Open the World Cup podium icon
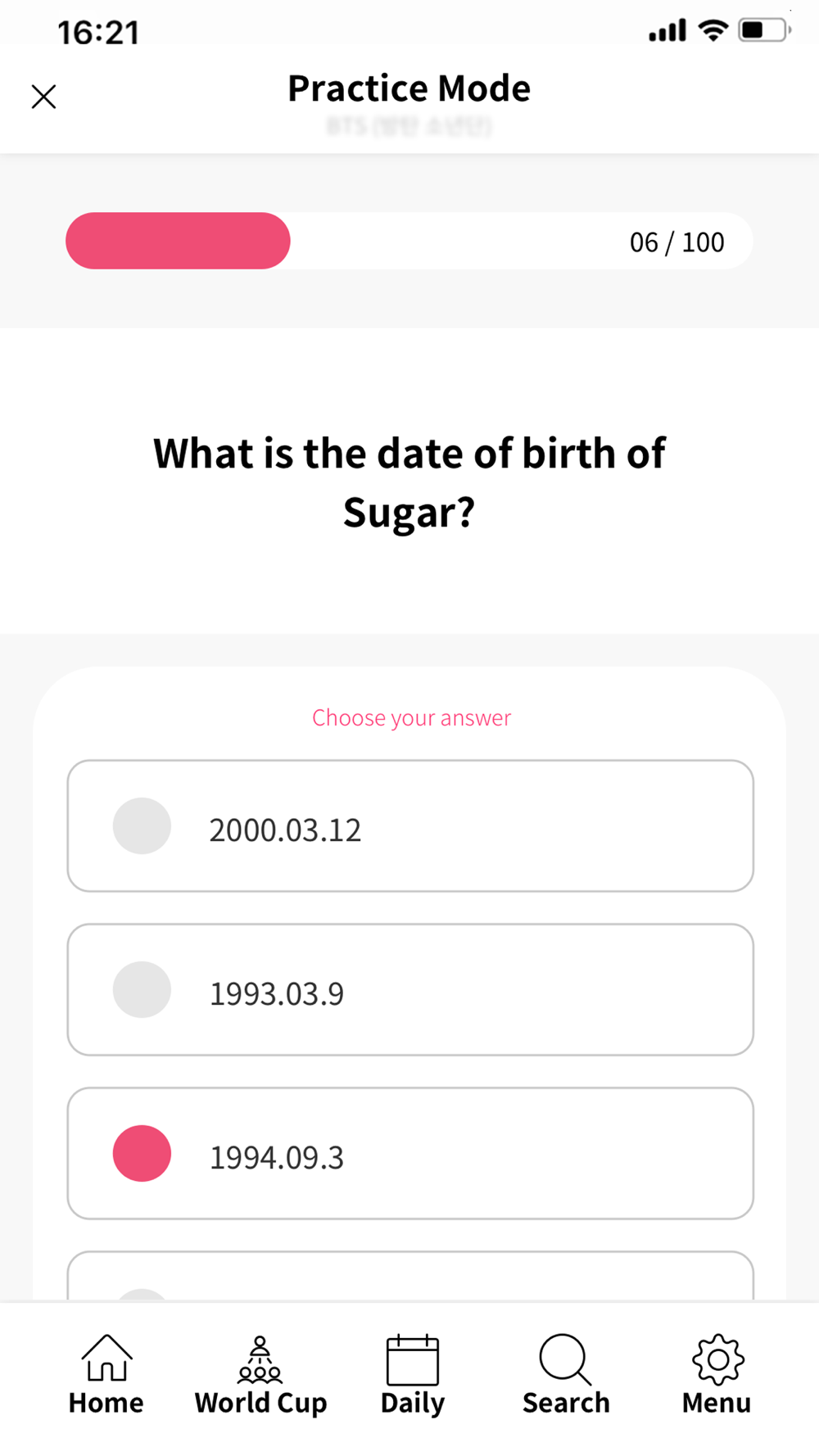The height and width of the screenshot is (1456, 819). (260, 1359)
